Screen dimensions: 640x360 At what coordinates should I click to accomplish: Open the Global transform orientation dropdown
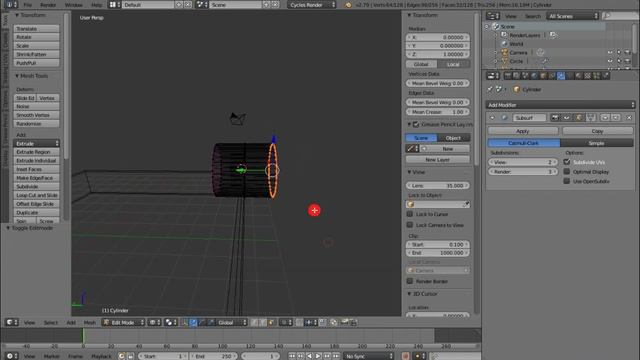pyautogui.click(x=231, y=322)
